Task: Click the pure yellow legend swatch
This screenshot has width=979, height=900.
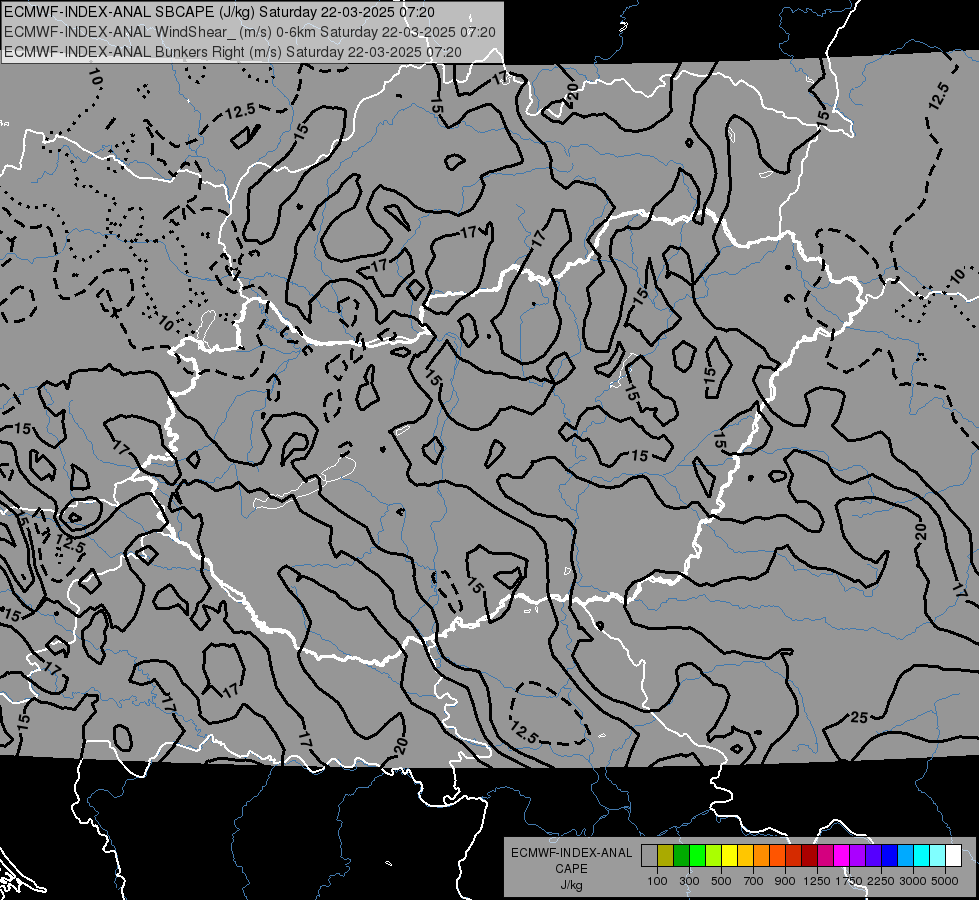Action: click(x=729, y=856)
